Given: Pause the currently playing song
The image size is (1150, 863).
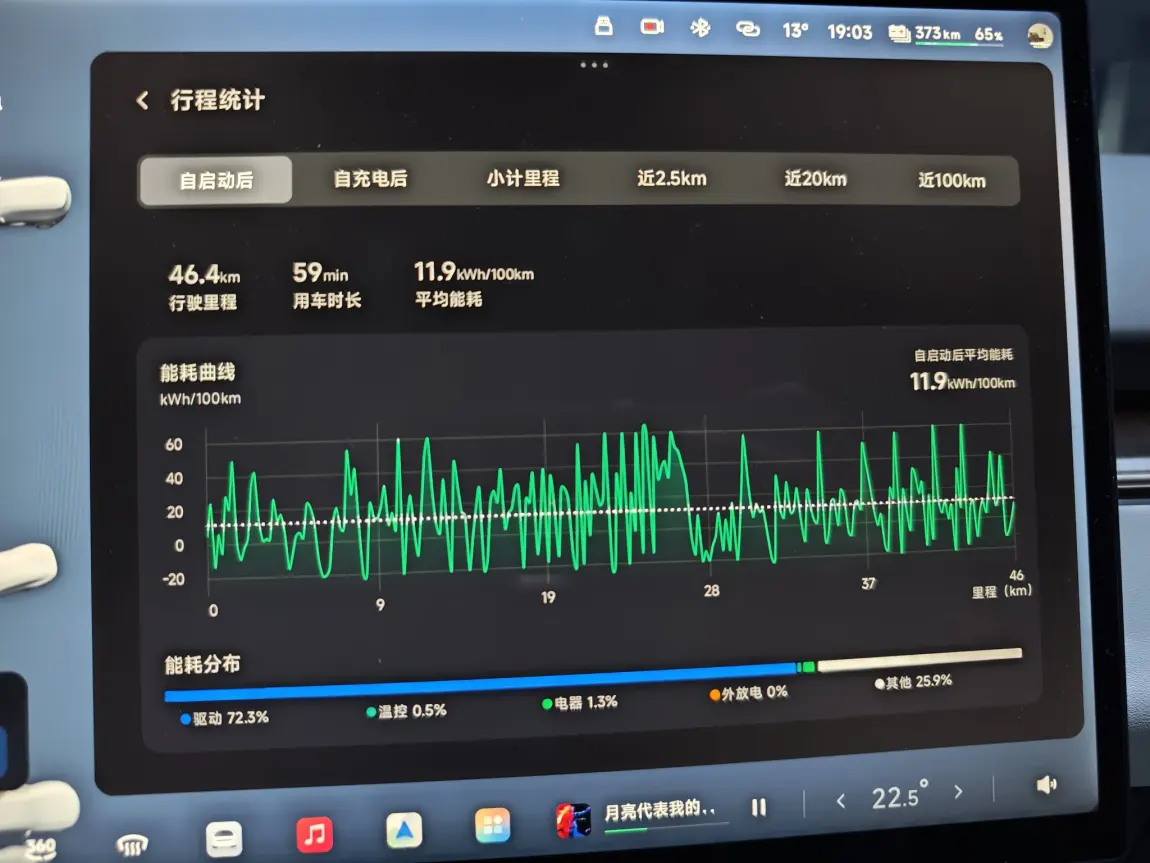Looking at the screenshot, I should pyautogui.click(x=759, y=806).
